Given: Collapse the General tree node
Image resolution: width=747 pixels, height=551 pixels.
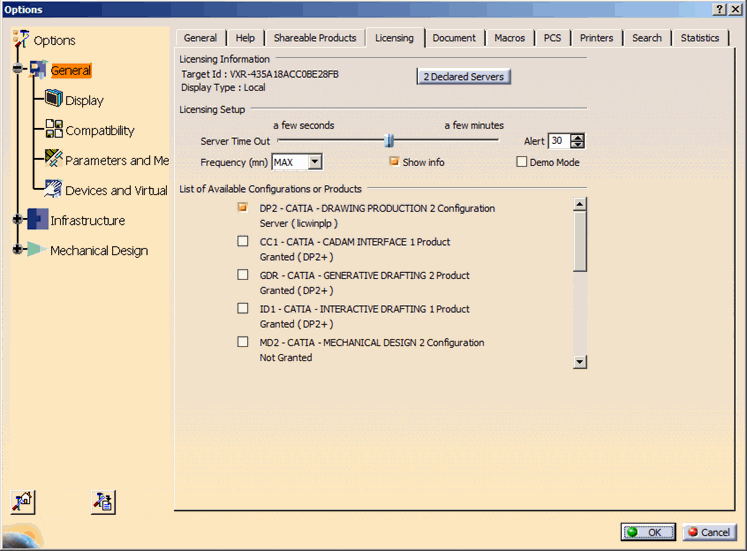Looking at the screenshot, I should point(17,70).
